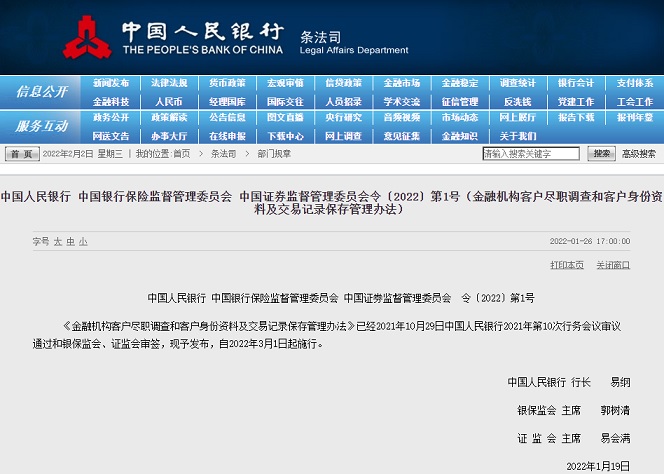Select 经理国库 navigation item
Screen dimensions: 664x474
click(227, 102)
